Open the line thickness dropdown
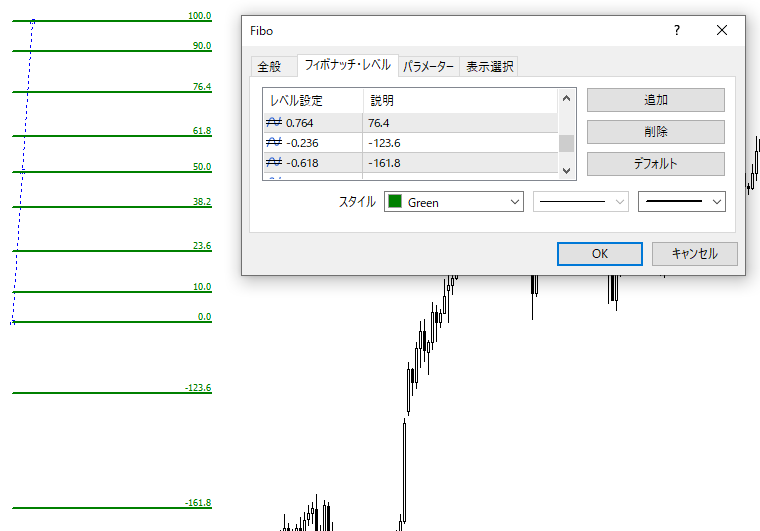The height and width of the screenshot is (531, 760). click(x=681, y=202)
